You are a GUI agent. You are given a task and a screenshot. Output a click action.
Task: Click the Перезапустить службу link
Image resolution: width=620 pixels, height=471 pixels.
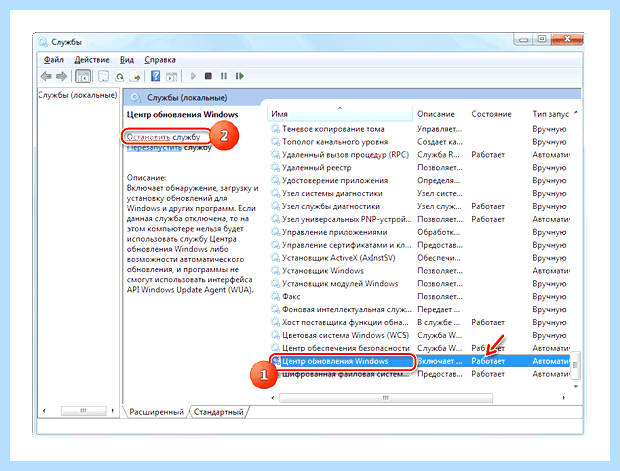[169, 148]
